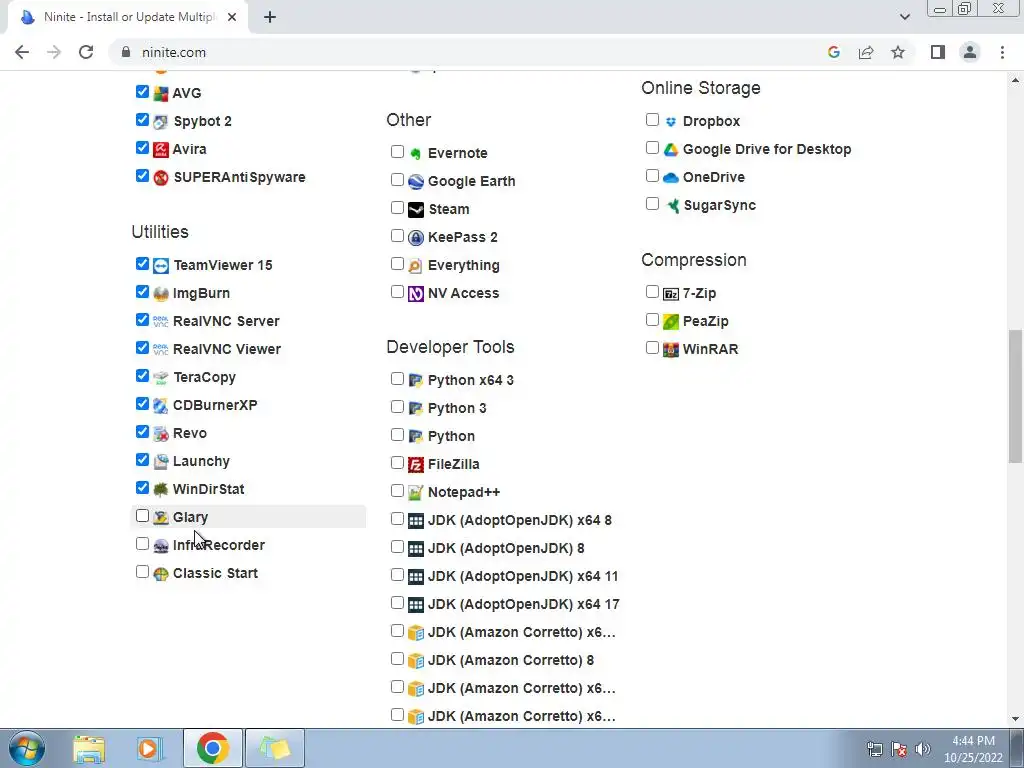Click the Launchy icon
The image size is (1024, 768).
161,462
